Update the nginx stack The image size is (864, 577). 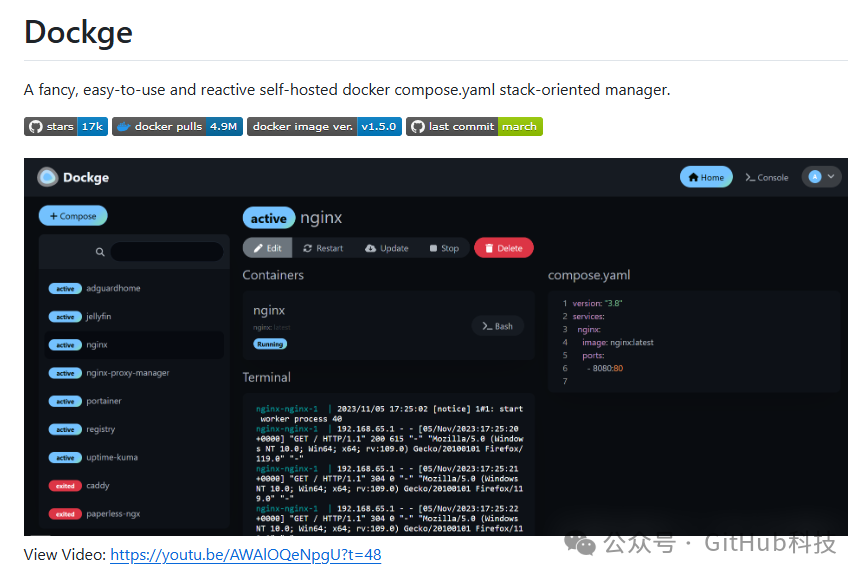tap(387, 248)
